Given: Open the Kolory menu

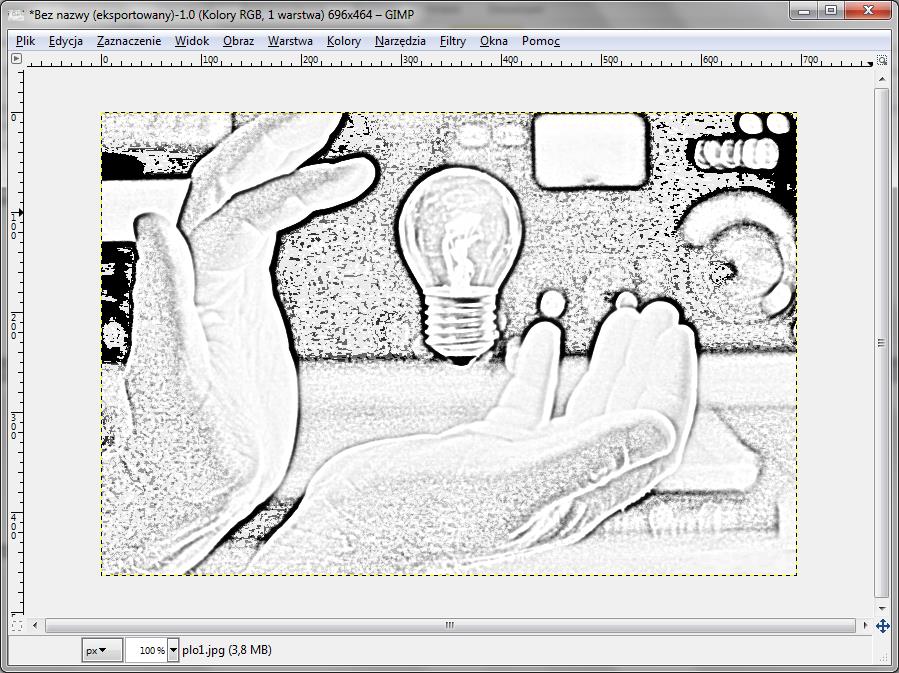Looking at the screenshot, I should pos(344,41).
